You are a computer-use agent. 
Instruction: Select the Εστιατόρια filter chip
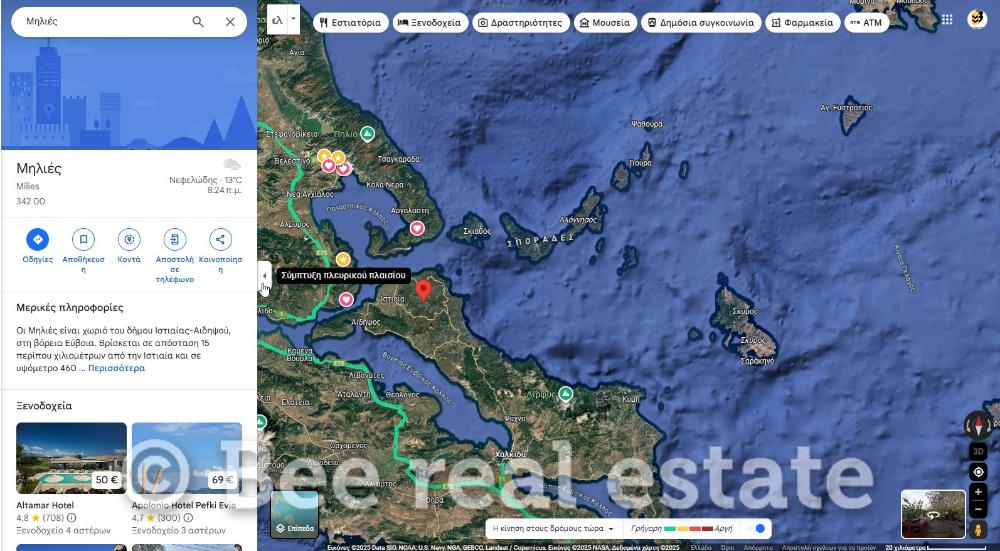(x=350, y=22)
